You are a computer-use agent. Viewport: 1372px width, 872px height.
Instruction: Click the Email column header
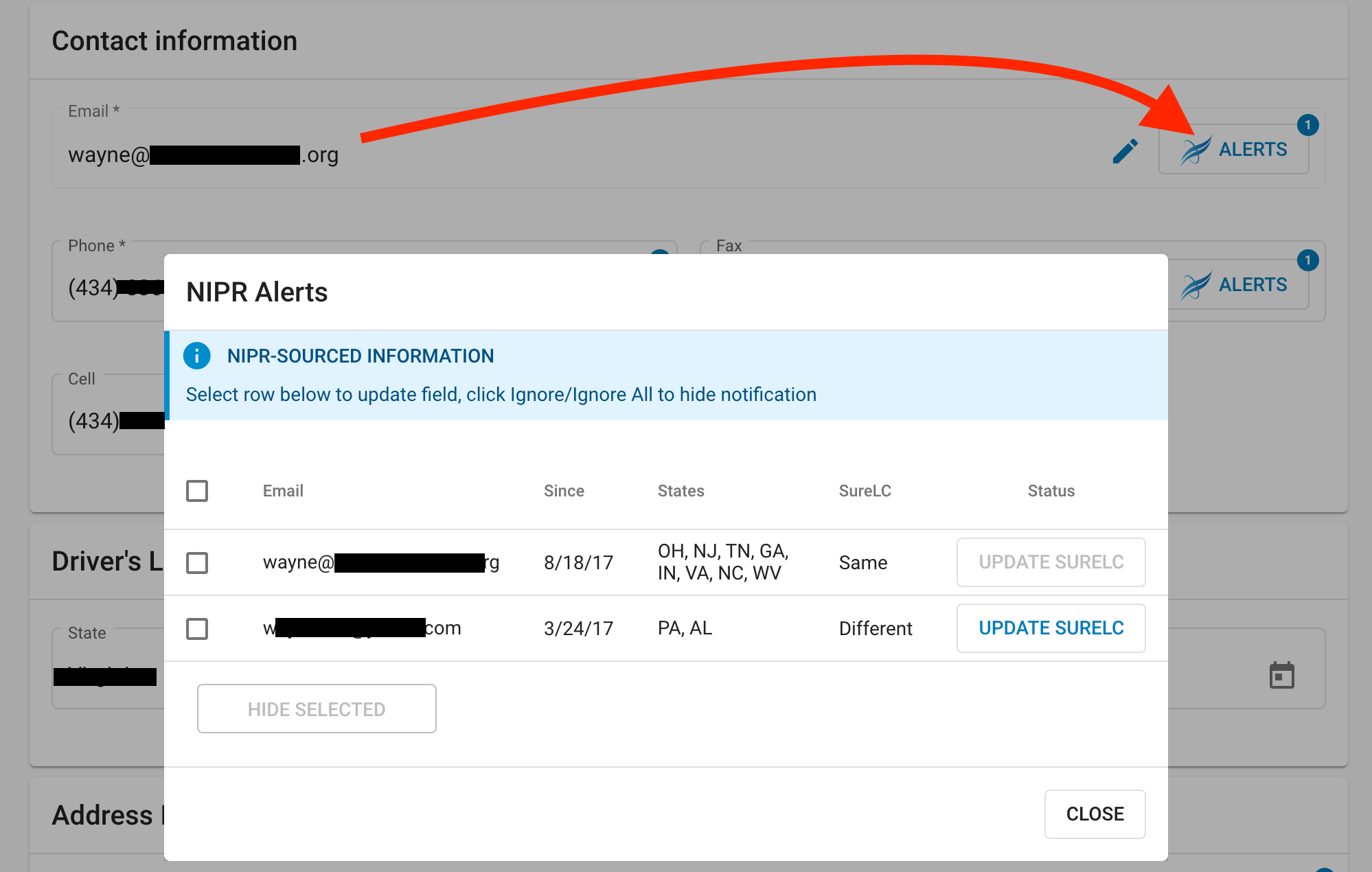tap(283, 491)
